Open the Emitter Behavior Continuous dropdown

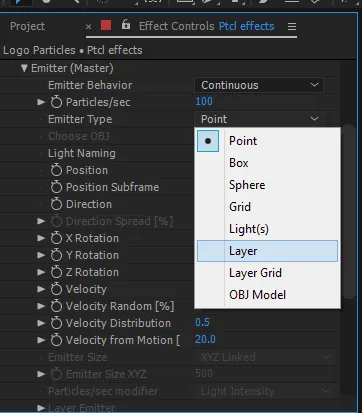coord(259,85)
